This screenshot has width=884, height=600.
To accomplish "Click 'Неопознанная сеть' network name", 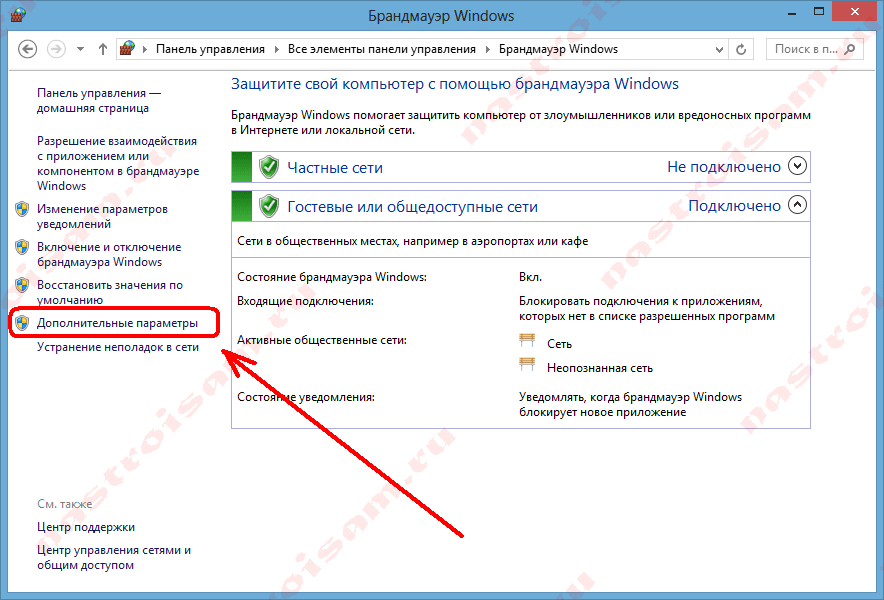I will [600, 368].
